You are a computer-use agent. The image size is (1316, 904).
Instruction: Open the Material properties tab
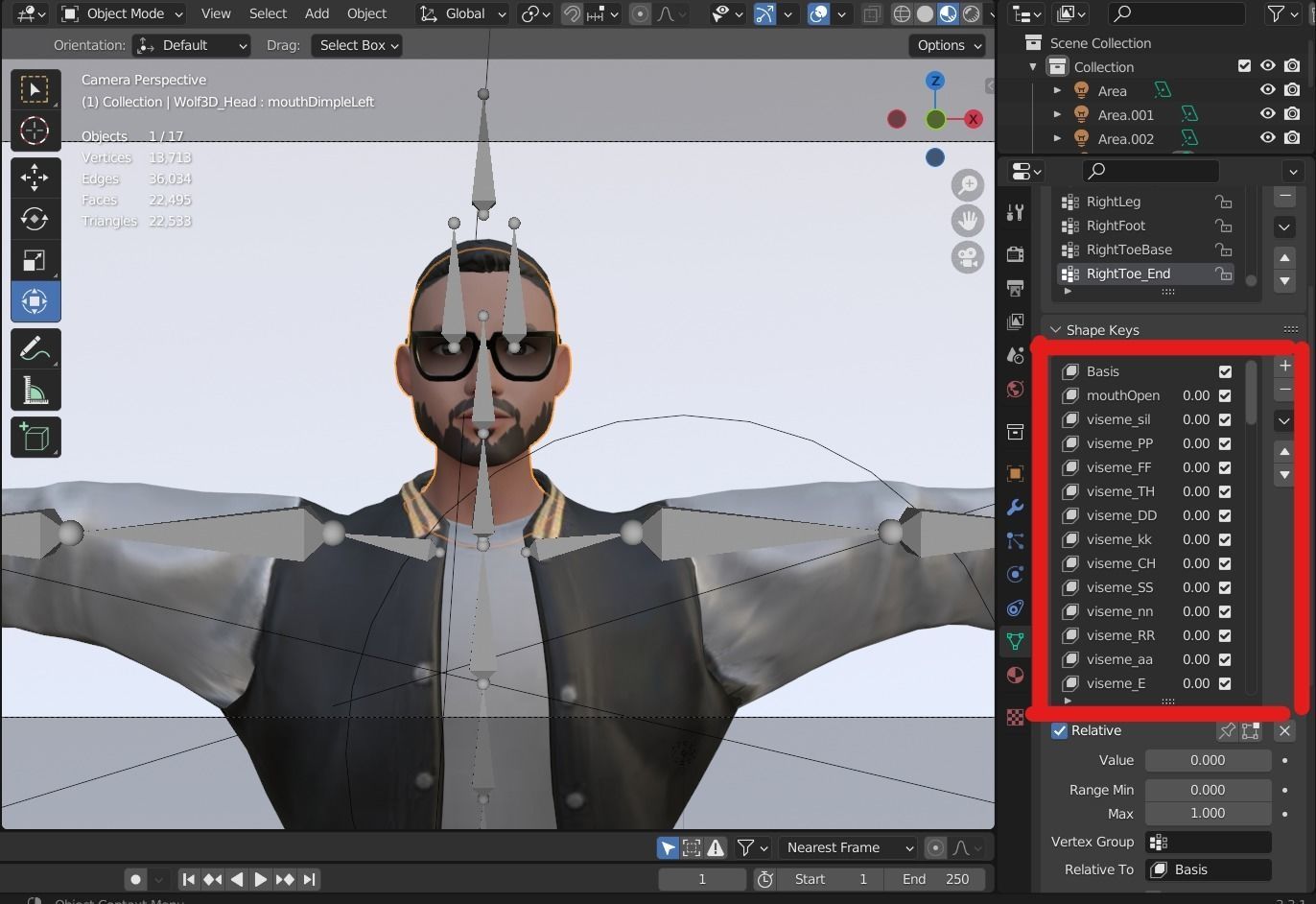(x=1015, y=676)
